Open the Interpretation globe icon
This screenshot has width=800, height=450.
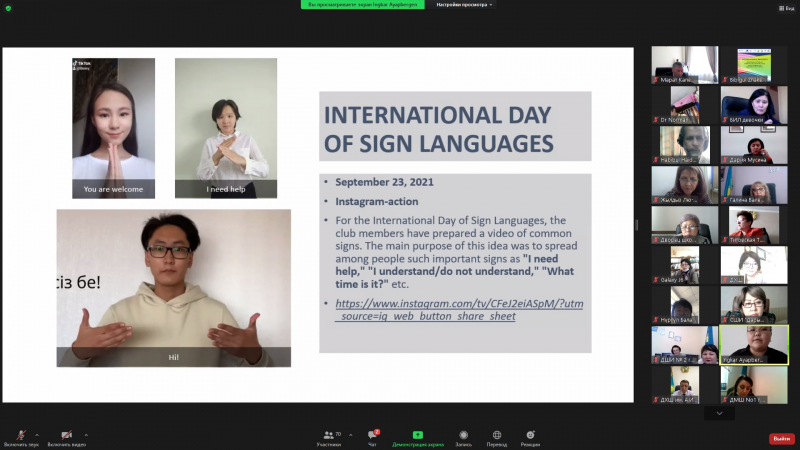pos(497,437)
